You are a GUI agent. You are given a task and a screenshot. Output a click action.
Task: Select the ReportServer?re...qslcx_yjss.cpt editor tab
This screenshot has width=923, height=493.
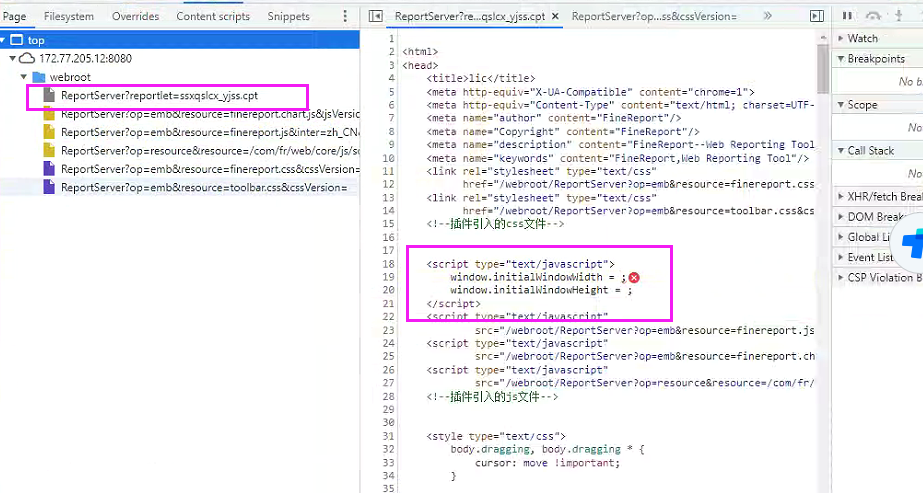point(470,16)
